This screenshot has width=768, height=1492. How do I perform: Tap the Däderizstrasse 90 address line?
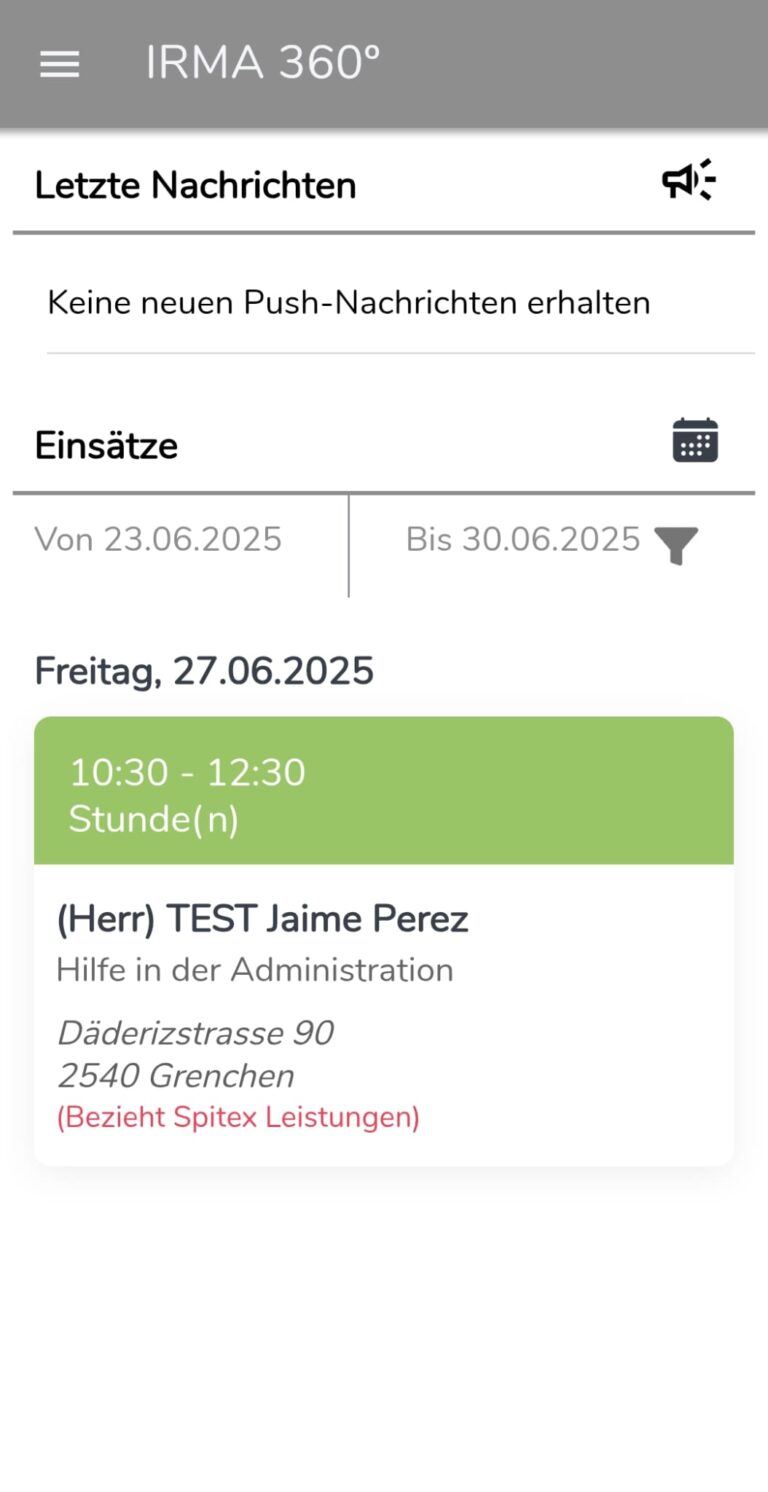pyautogui.click(x=195, y=1033)
